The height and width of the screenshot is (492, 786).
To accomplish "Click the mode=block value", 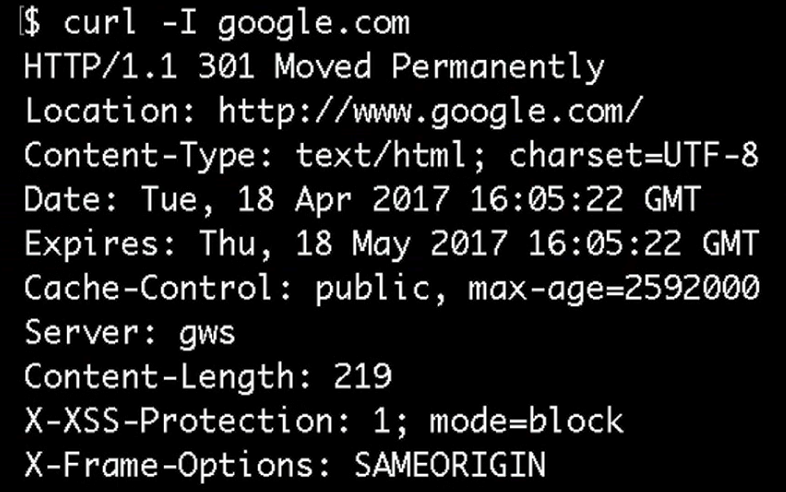I will click(x=526, y=420).
